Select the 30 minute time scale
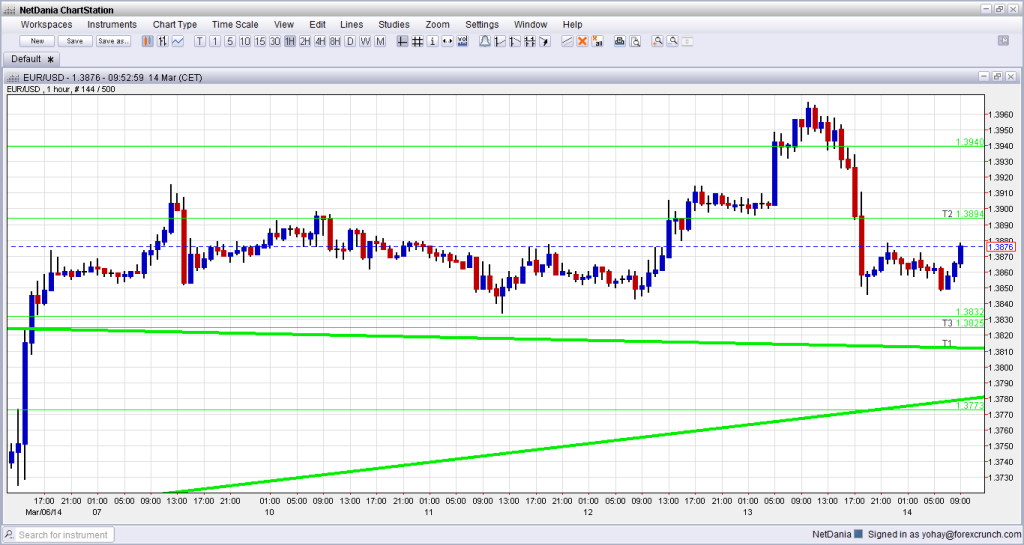Image resolution: width=1024 pixels, height=545 pixels. 275,41
